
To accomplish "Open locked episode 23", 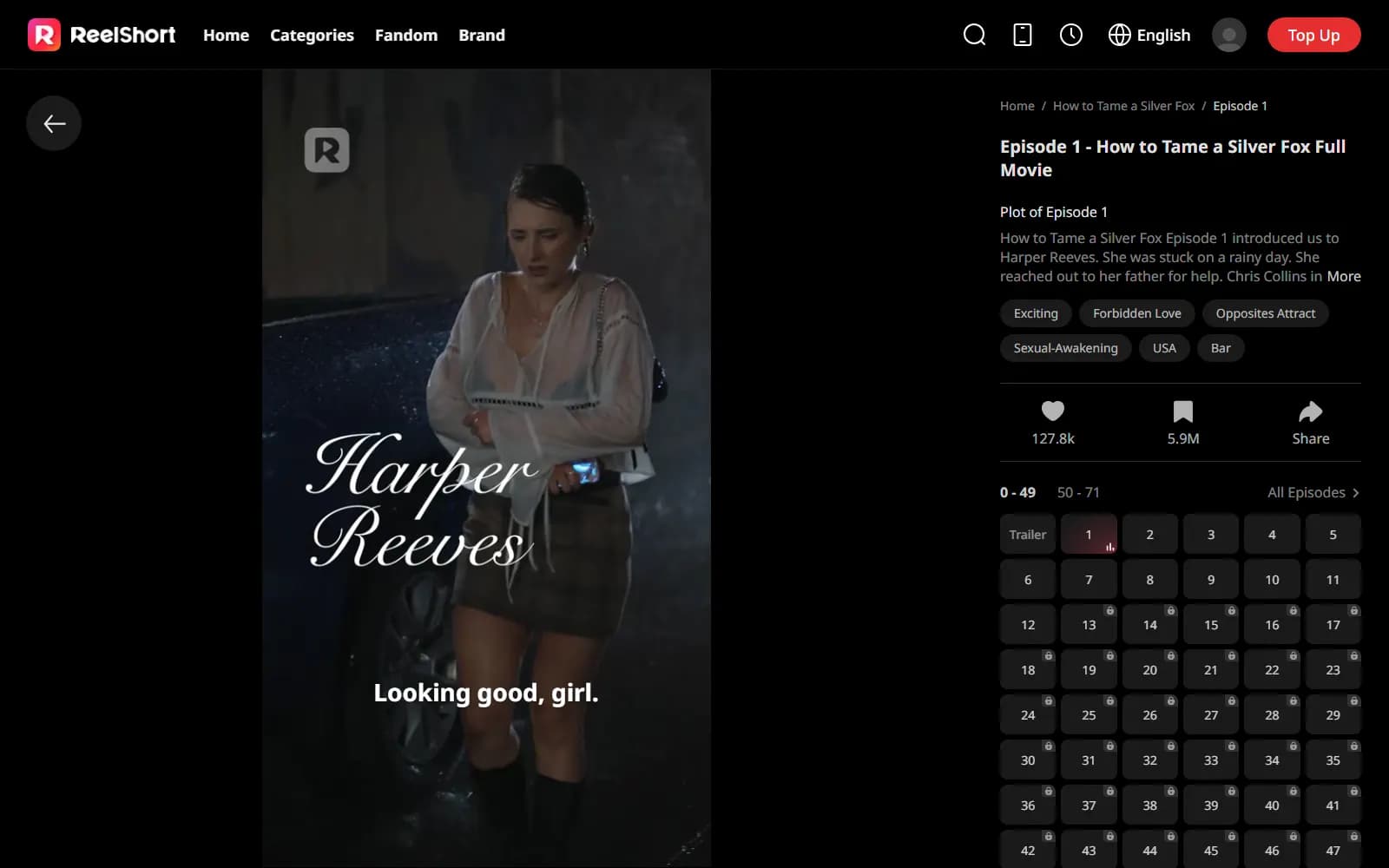I will pyautogui.click(x=1333, y=670).
